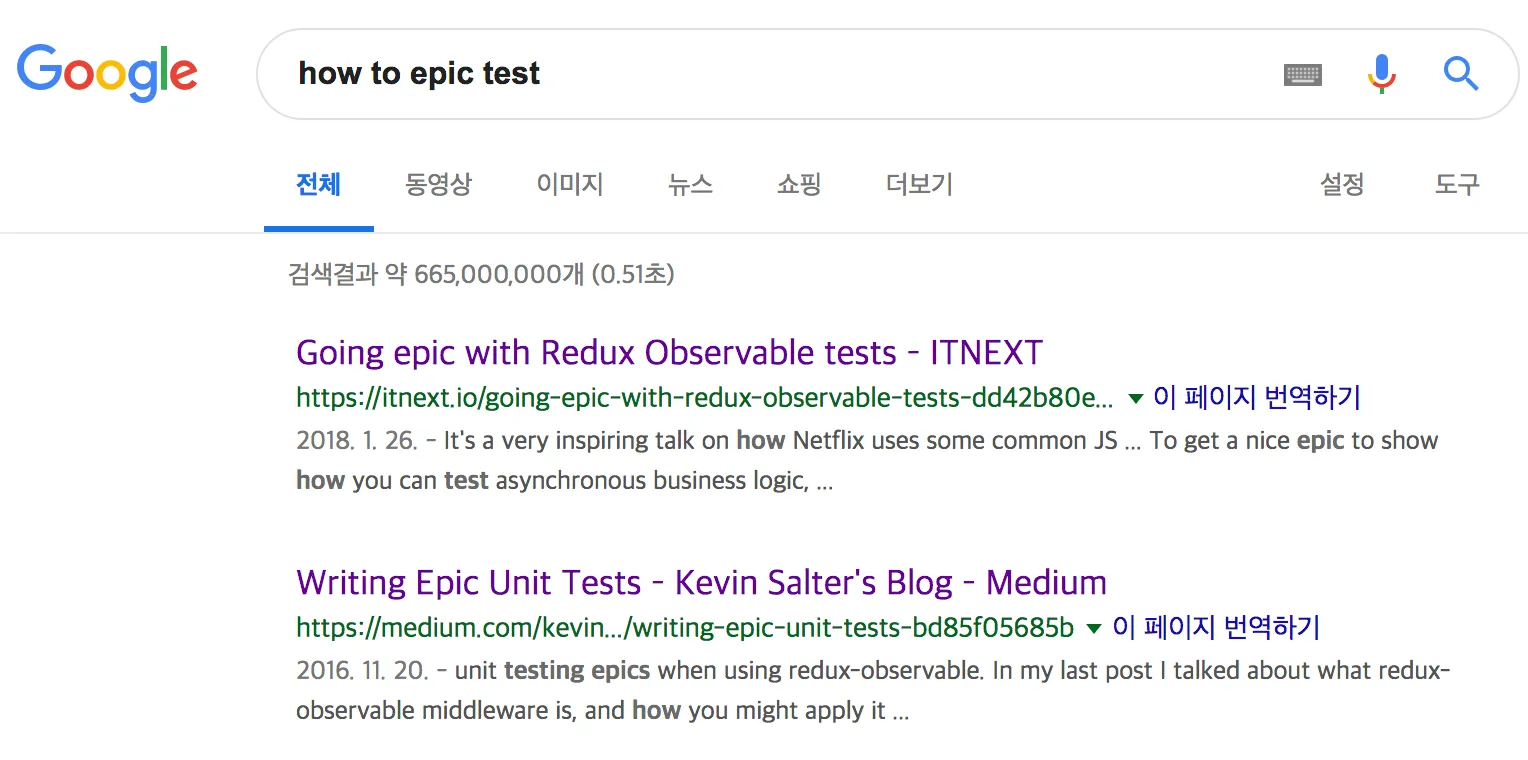This screenshot has height=760, width=1528.
Task: Expand ITNEXT result green dropdown arrow
Action: click(1135, 398)
